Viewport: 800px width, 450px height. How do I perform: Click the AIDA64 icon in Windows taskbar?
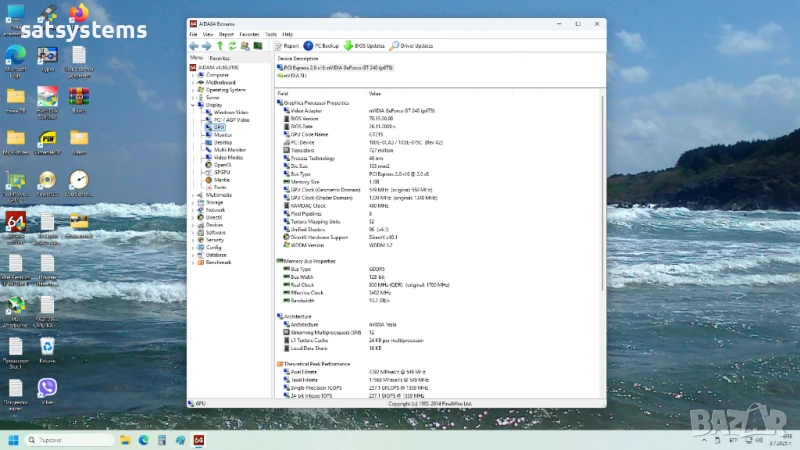(199, 440)
